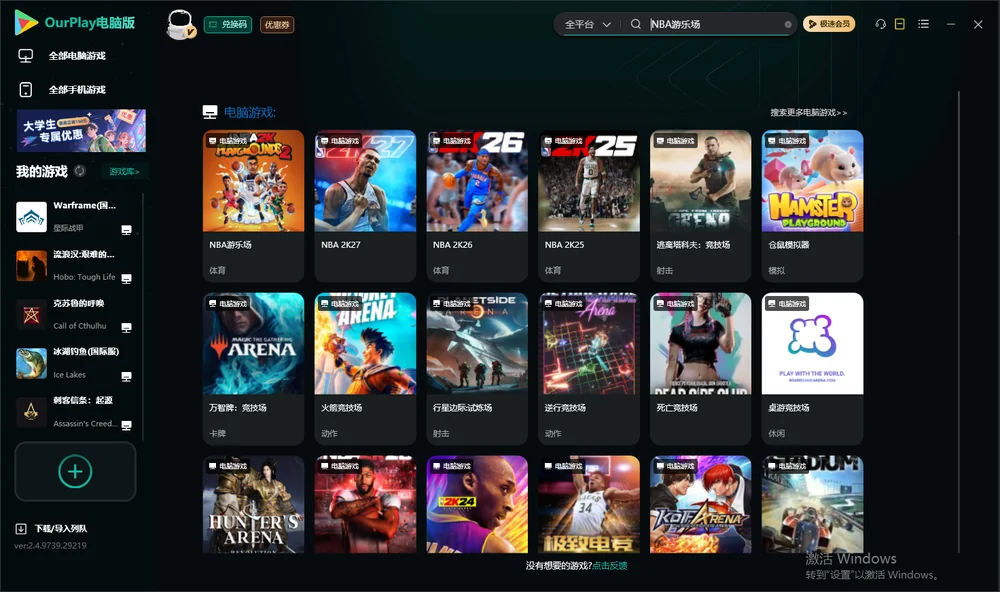1000x592 pixels.
Task: Open the 火箭竞技场 game card
Action: 365,368
